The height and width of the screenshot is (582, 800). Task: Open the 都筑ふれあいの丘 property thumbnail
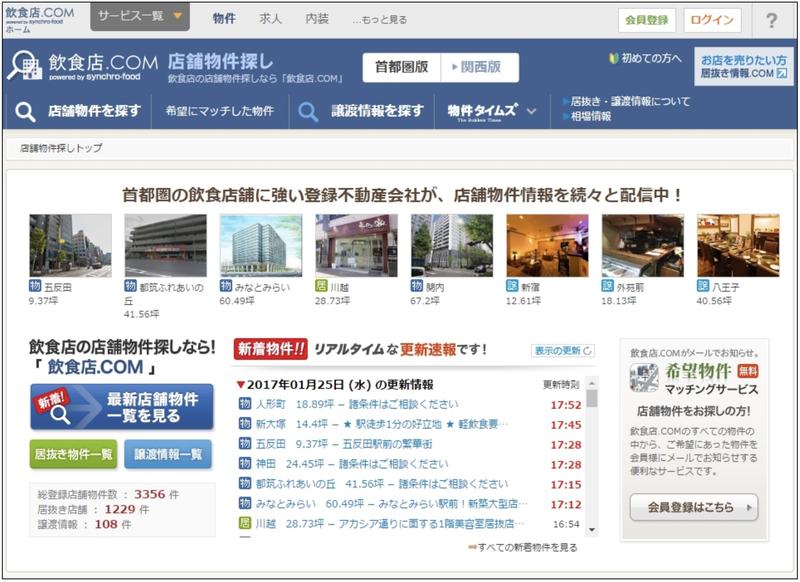click(166, 245)
